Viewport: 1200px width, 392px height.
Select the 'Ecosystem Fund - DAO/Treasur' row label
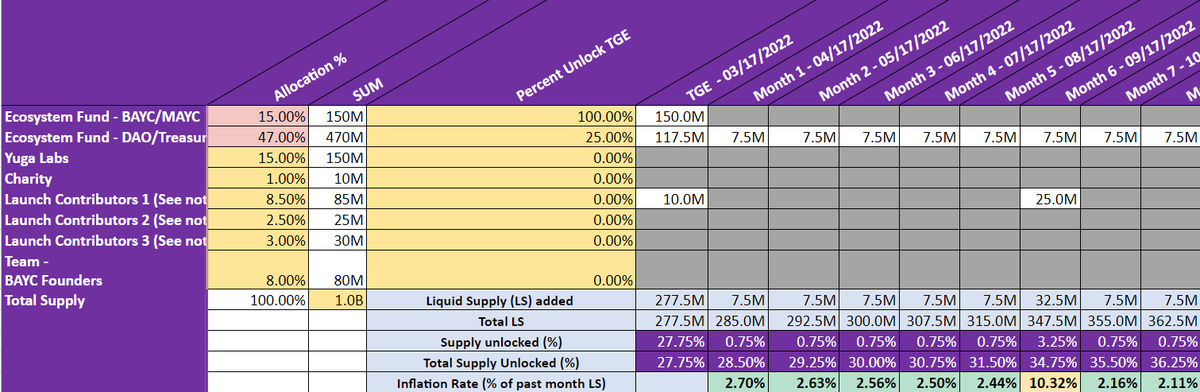[x=103, y=137]
